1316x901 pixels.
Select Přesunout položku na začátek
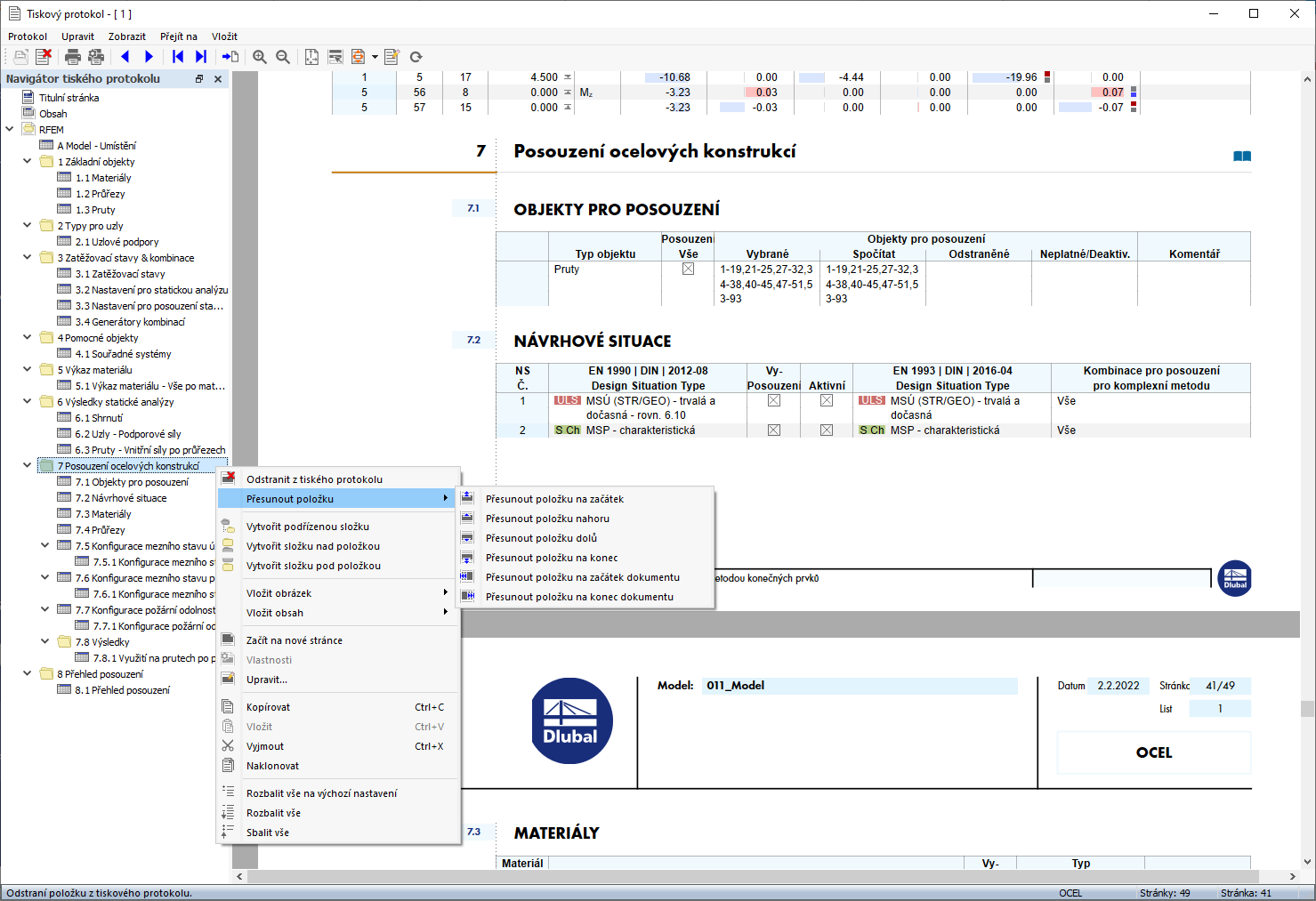pyautogui.click(x=585, y=499)
